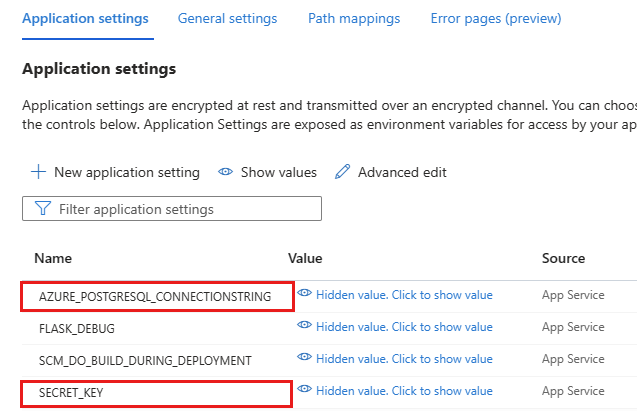Viewport: 637px width, 411px height.
Task: Open the SECRET_KEY setting name
Action: (71, 393)
